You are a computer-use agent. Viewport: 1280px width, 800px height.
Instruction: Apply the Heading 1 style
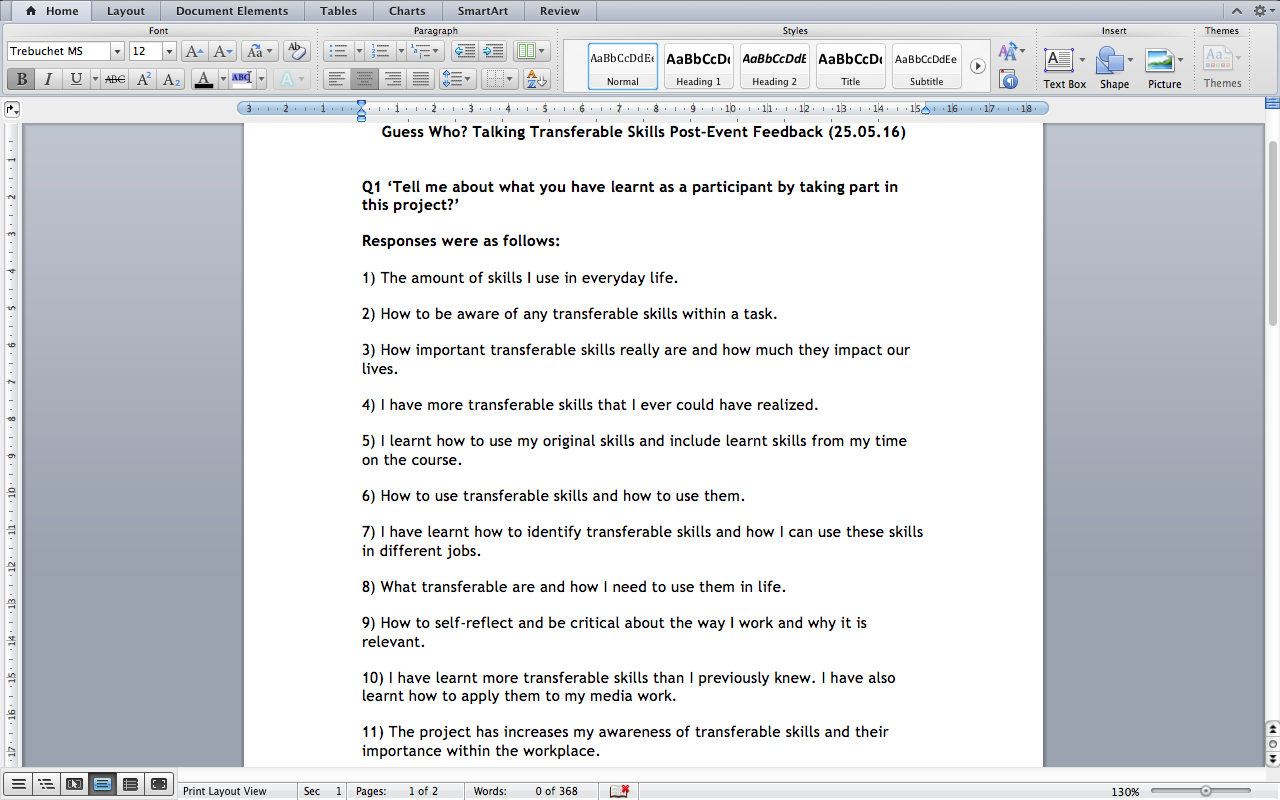pyautogui.click(x=698, y=66)
